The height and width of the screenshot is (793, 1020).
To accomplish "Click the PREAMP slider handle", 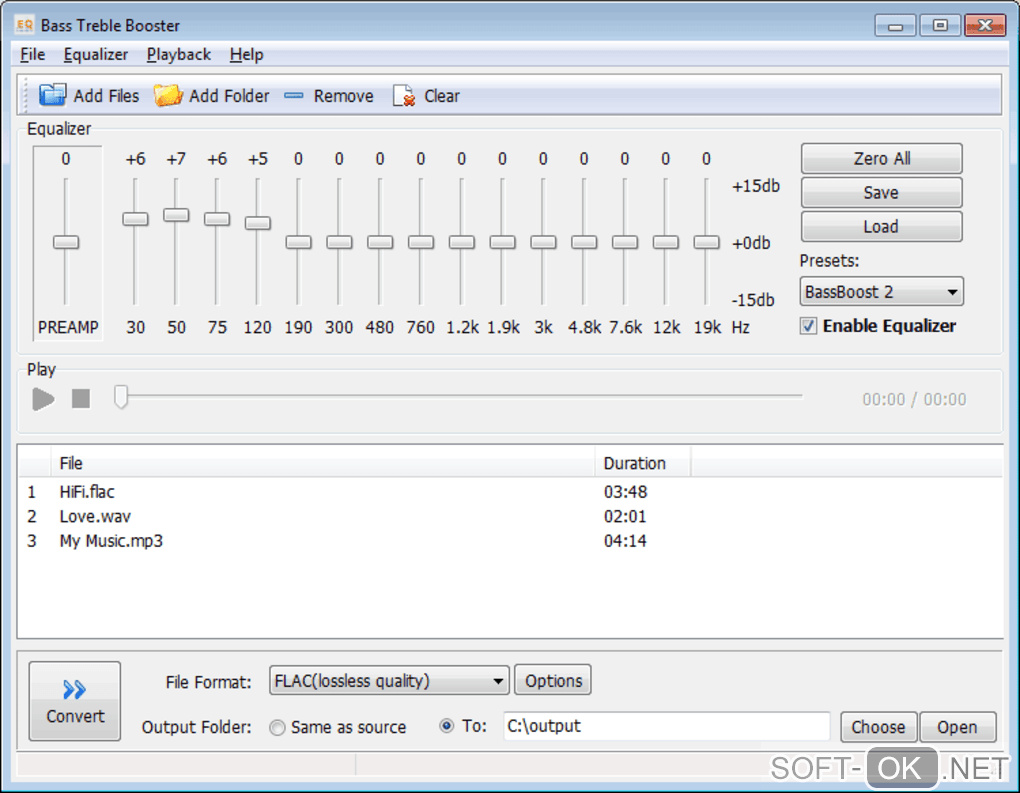I will tap(66, 242).
